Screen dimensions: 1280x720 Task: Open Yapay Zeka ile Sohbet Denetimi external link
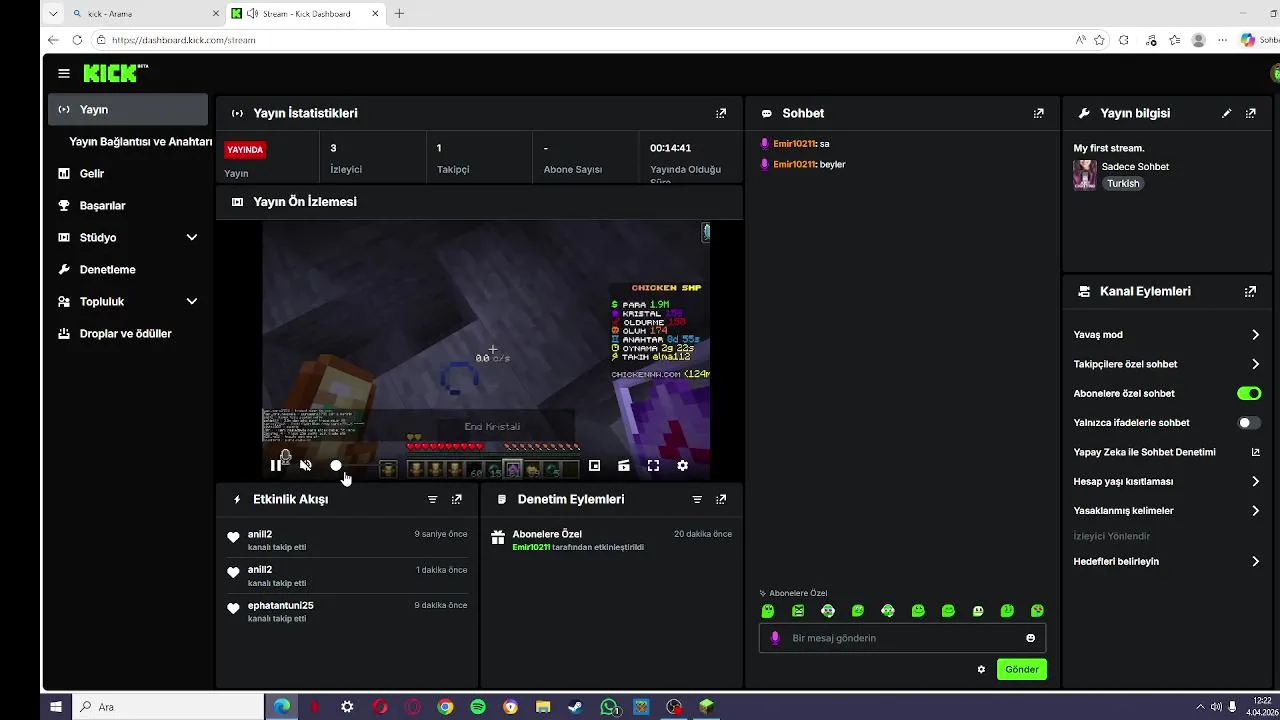click(x=1256, y=453)
